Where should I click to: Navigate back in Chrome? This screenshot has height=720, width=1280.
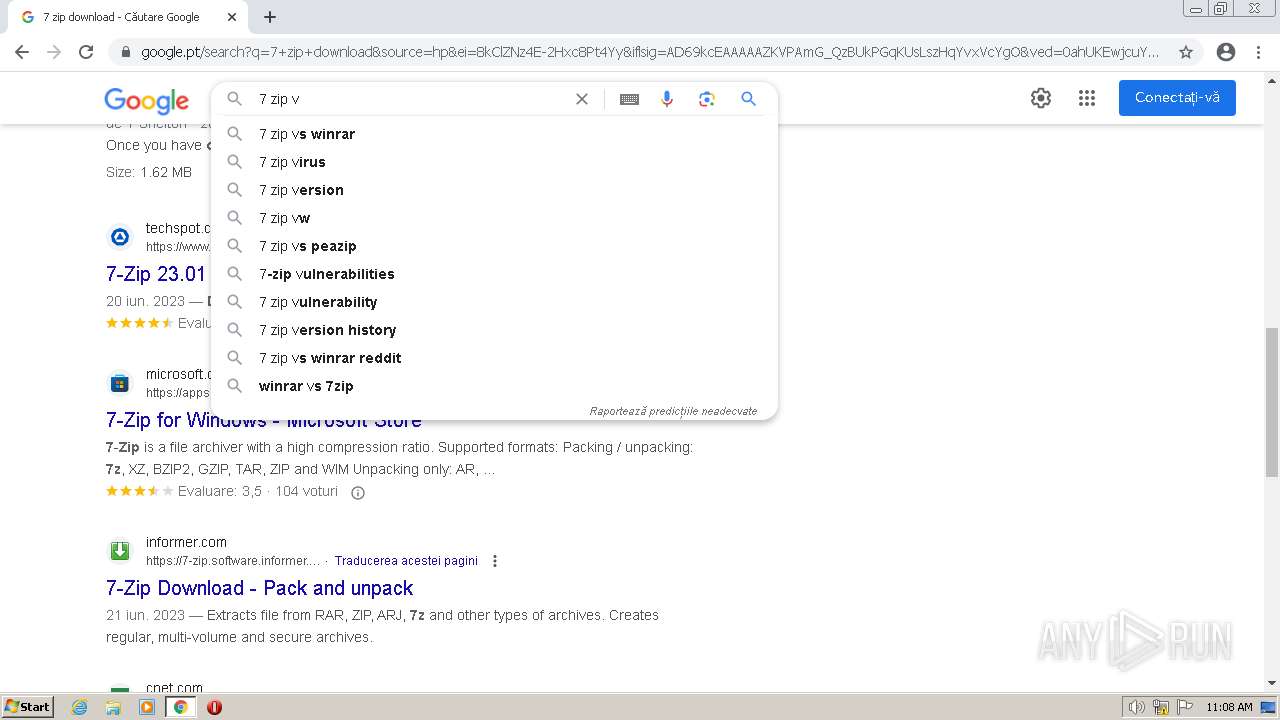click(x=22, y=52)
